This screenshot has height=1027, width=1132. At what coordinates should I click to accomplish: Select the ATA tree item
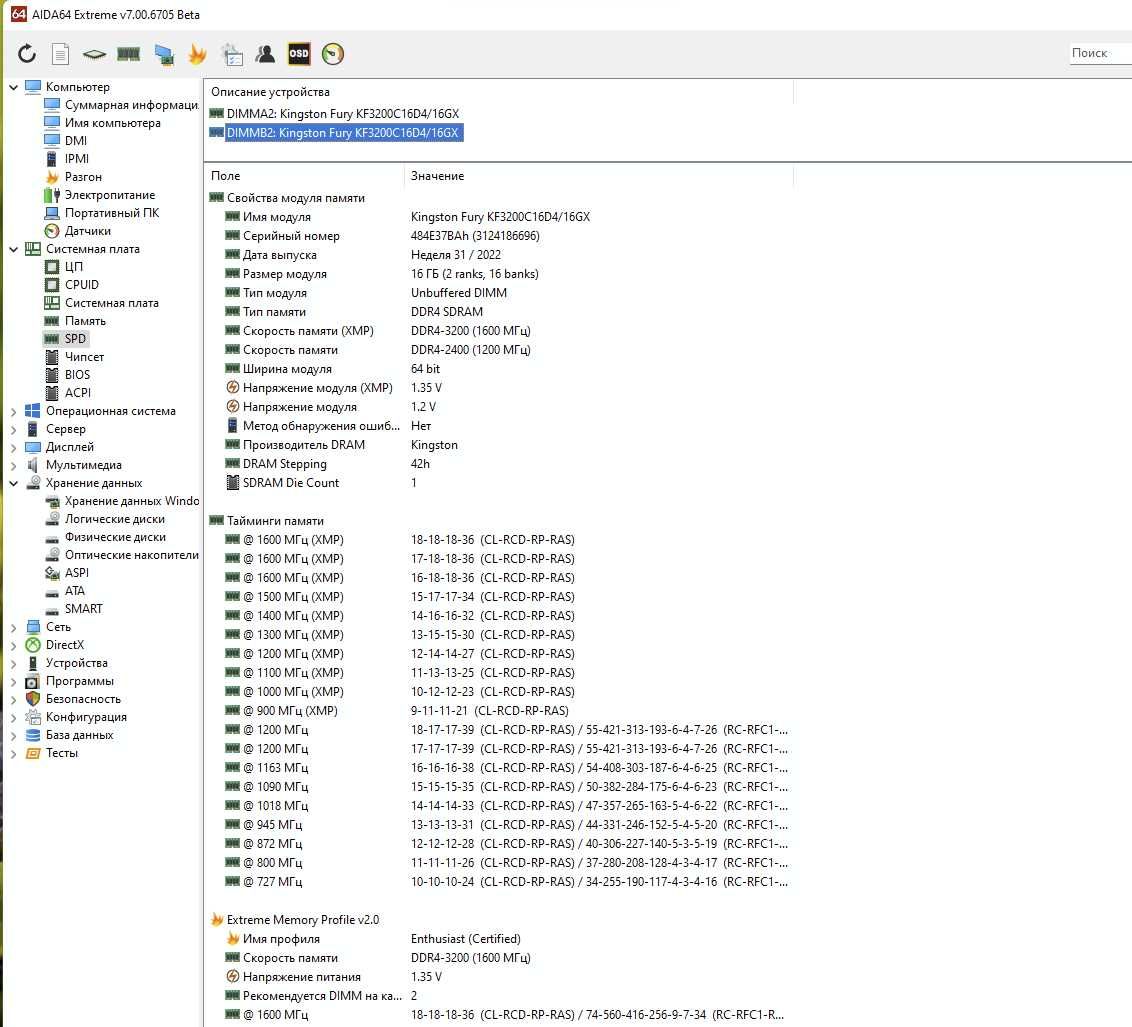coord(74,591)
